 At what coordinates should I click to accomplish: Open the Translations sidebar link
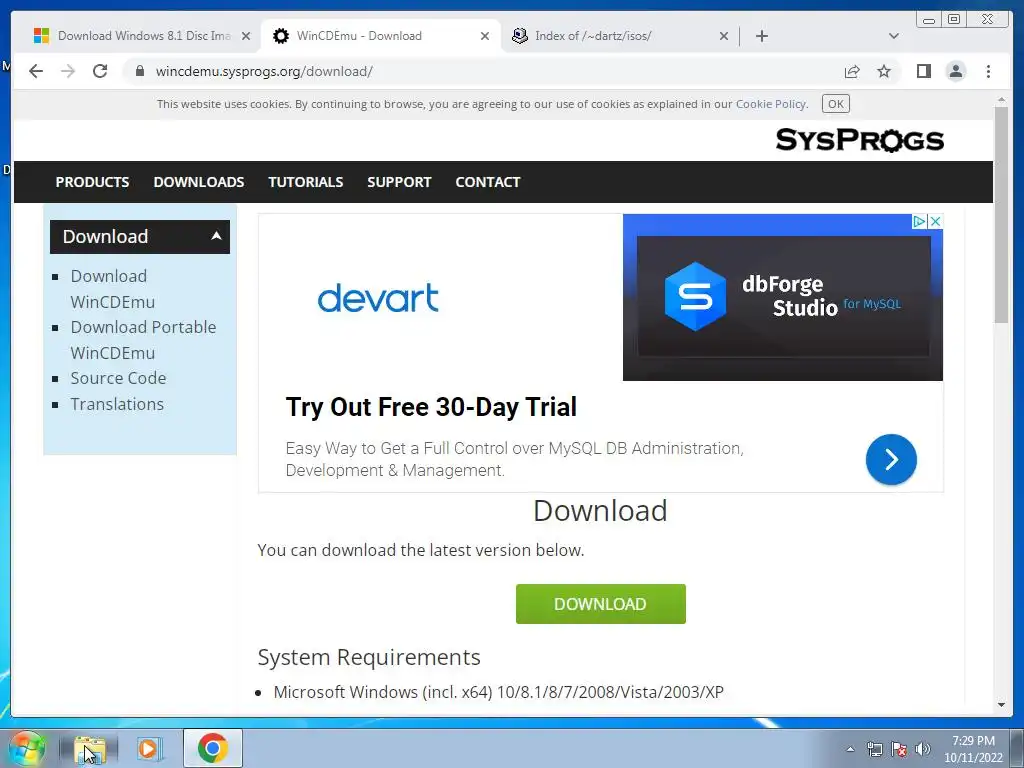[117, 404]
